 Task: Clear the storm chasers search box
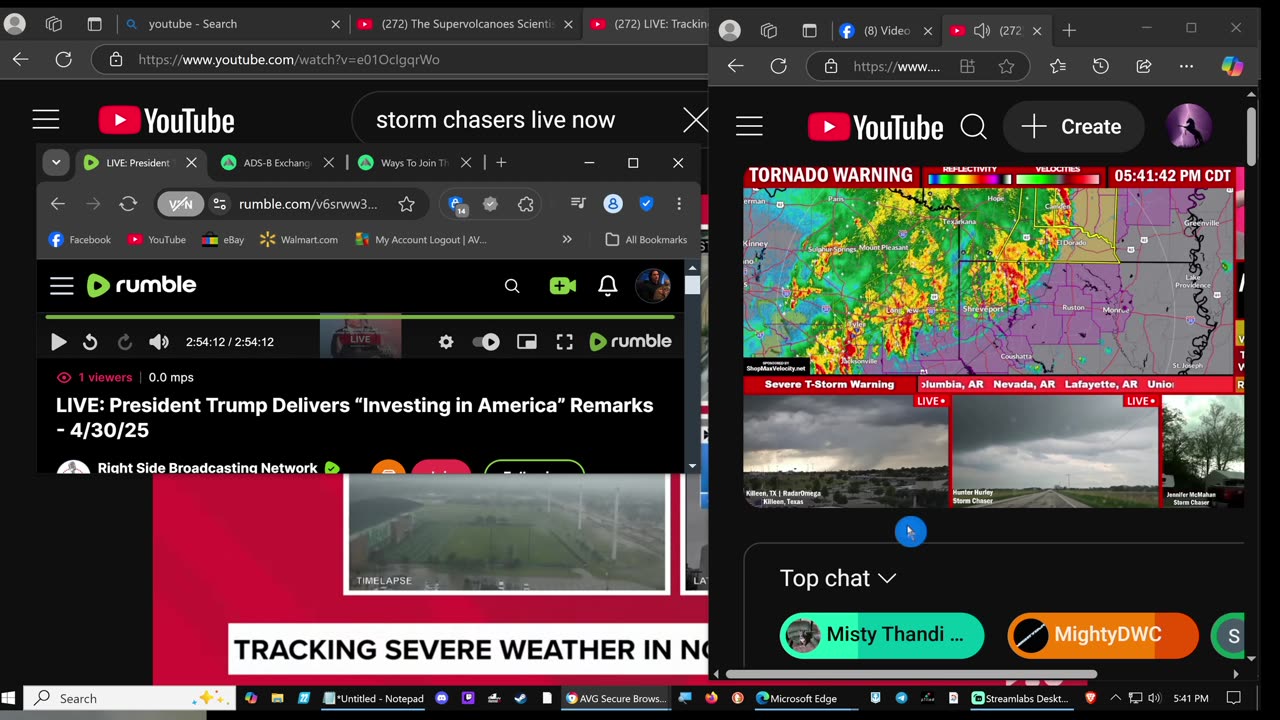click(694, 121)
